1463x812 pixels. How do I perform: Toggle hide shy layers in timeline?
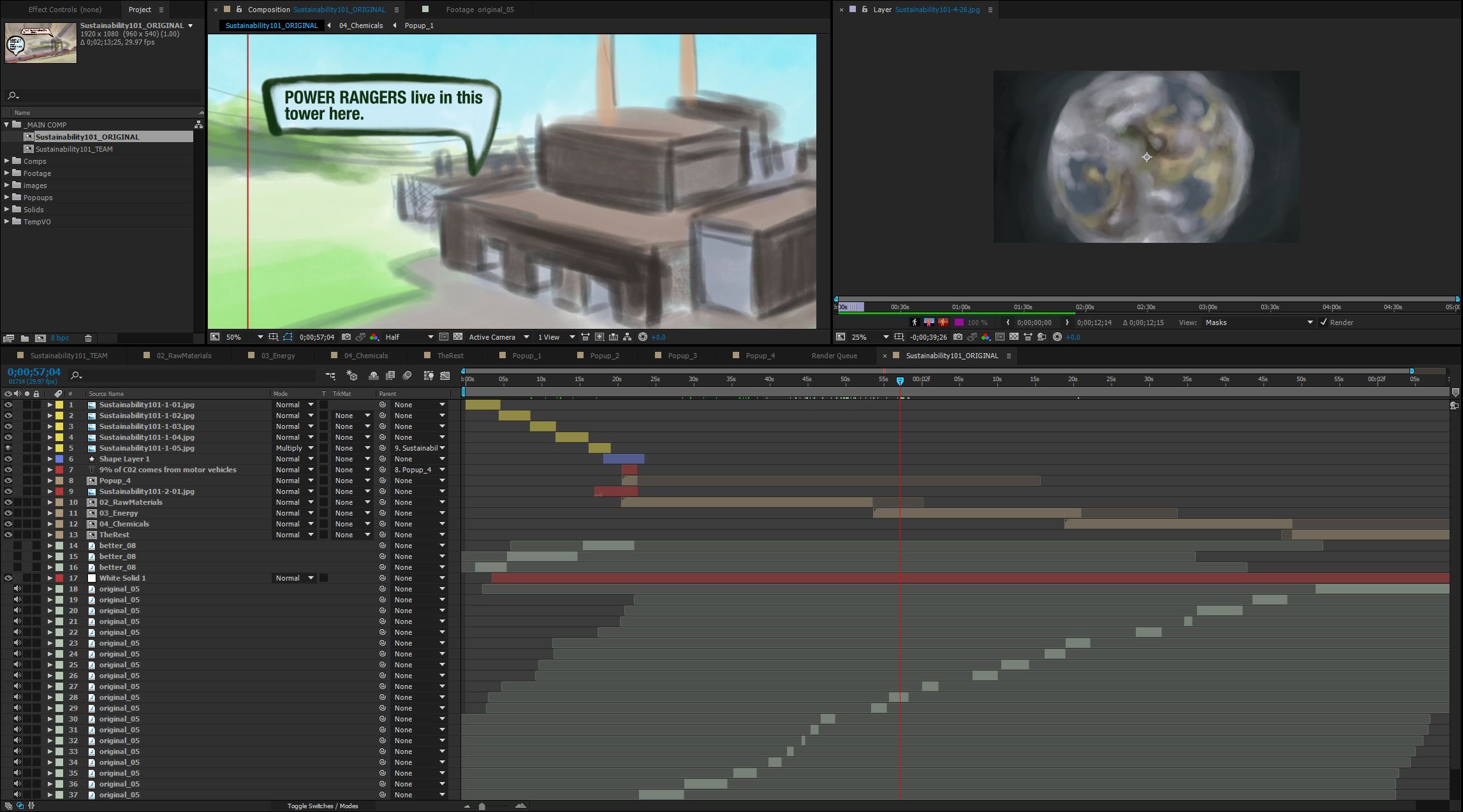pyautogui.click(x=374, y=376)
